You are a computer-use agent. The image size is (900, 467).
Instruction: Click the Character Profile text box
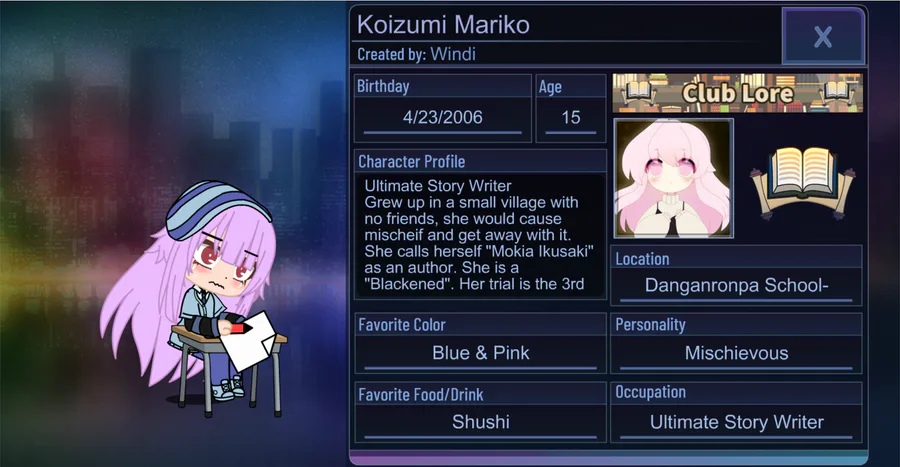pyautogui.click(x=480, y=235)
